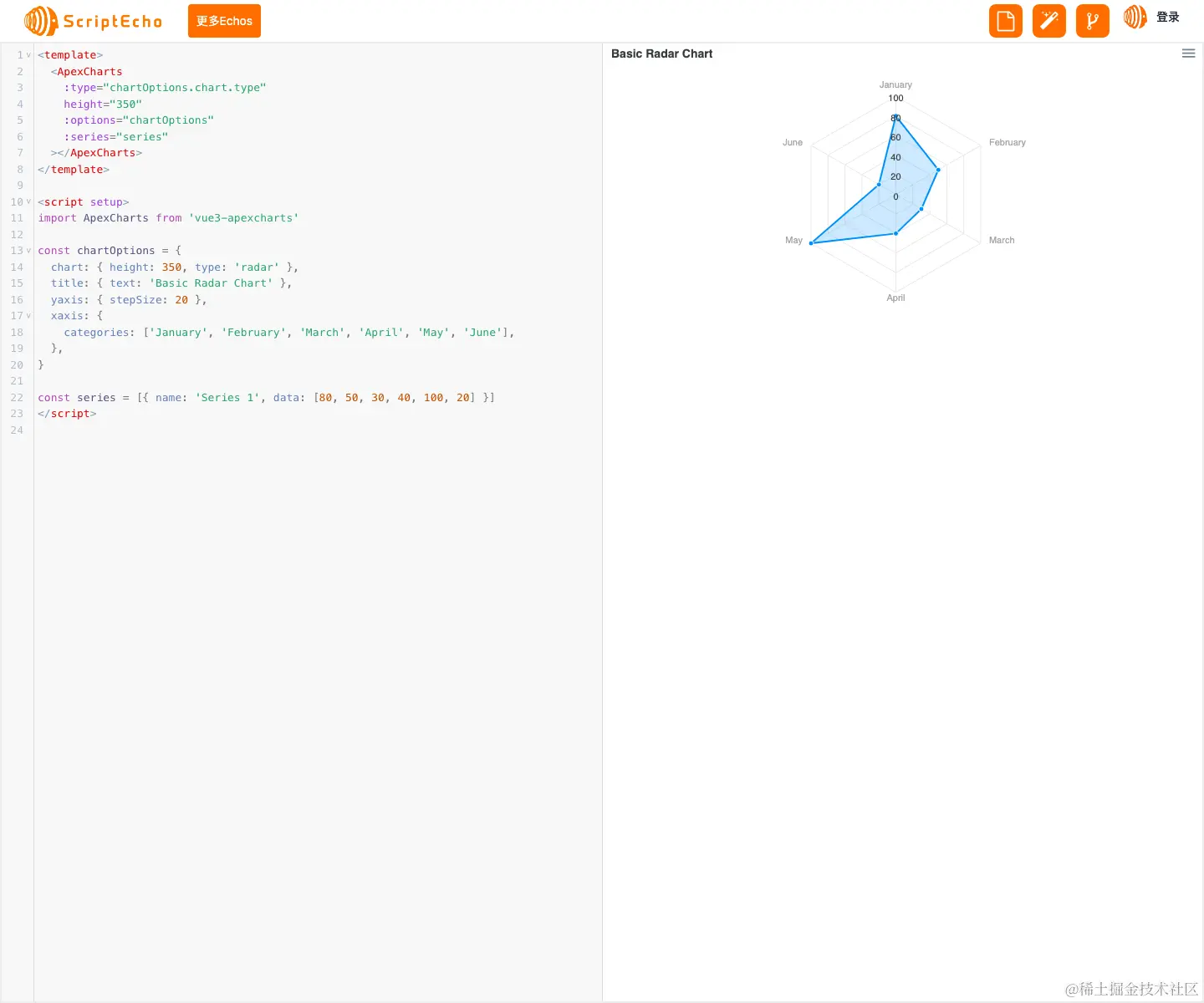The image size is (1204, 1003).
Task: Click 'vue3-apexcharts' import string in code
Action: (243, 218)
